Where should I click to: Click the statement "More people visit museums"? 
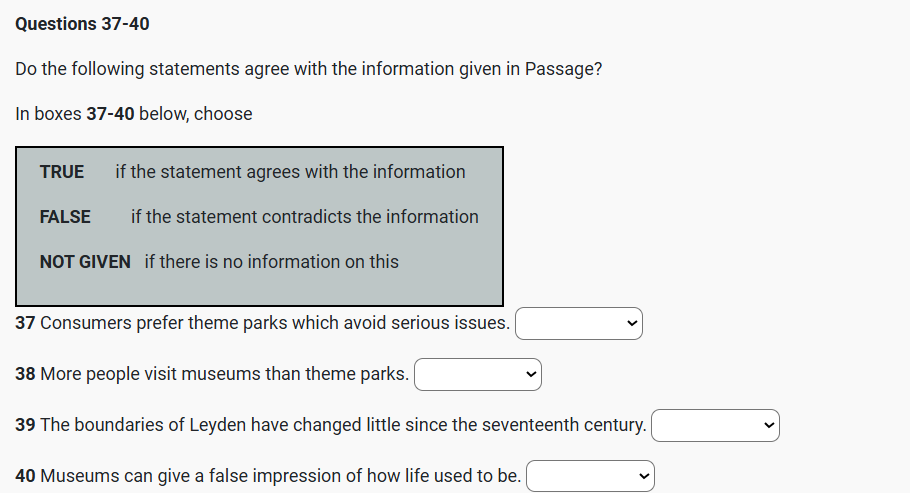(224, 375)
